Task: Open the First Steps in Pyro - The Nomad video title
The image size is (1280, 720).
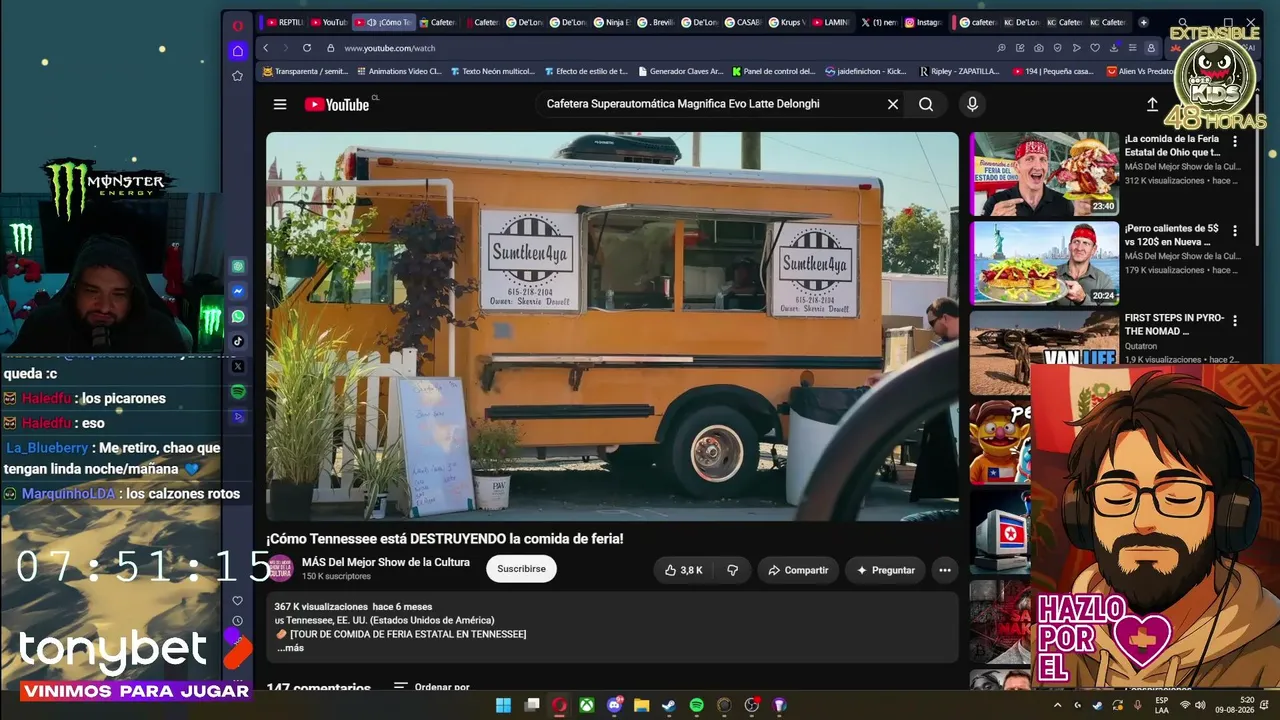Action: click(x=1174, y=324)
